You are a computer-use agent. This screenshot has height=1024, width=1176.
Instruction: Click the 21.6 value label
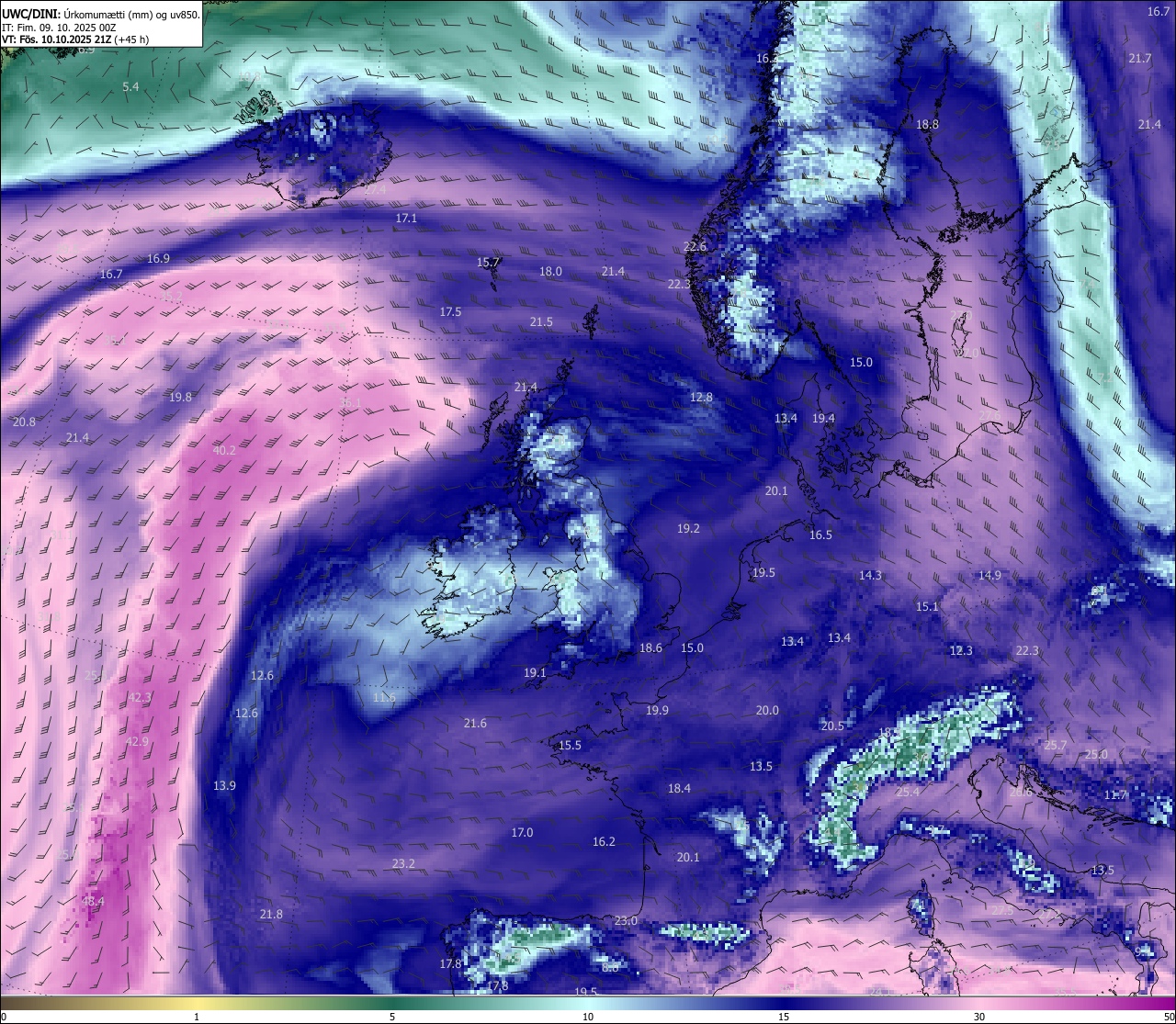475,723
